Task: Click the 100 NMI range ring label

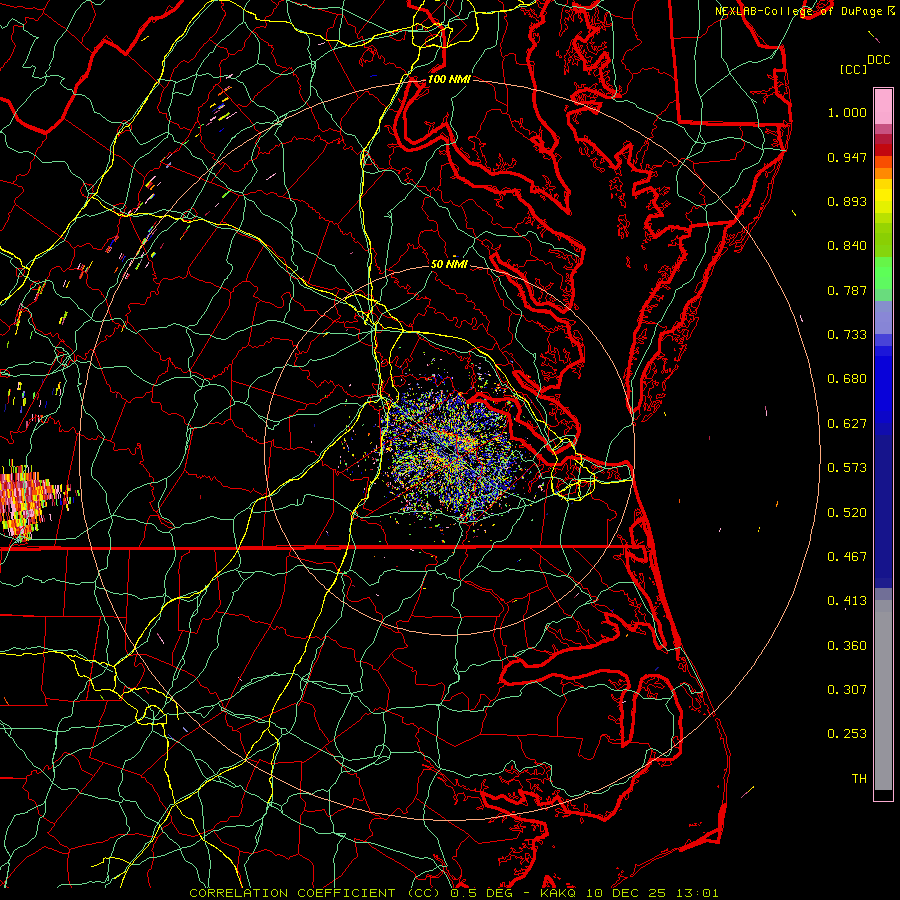Action: tap(449, 79)
